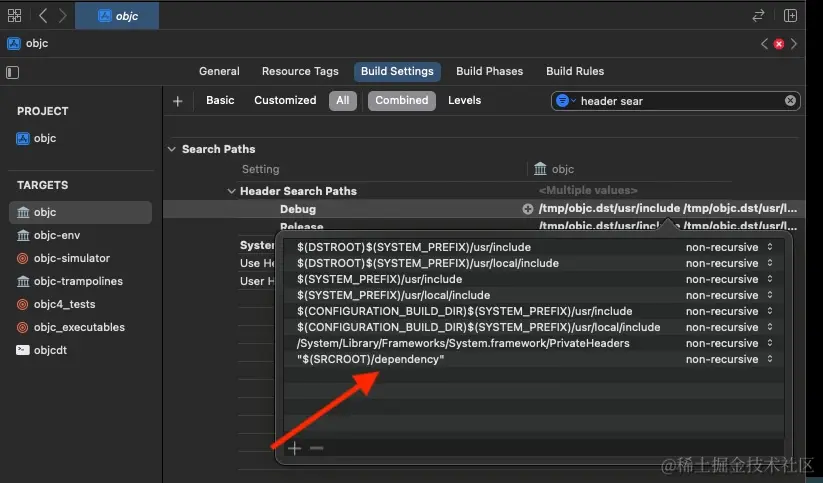Switch to the Build Rules tab
Viewport: 823px width, 483px height.
click(x=575, y=71)
